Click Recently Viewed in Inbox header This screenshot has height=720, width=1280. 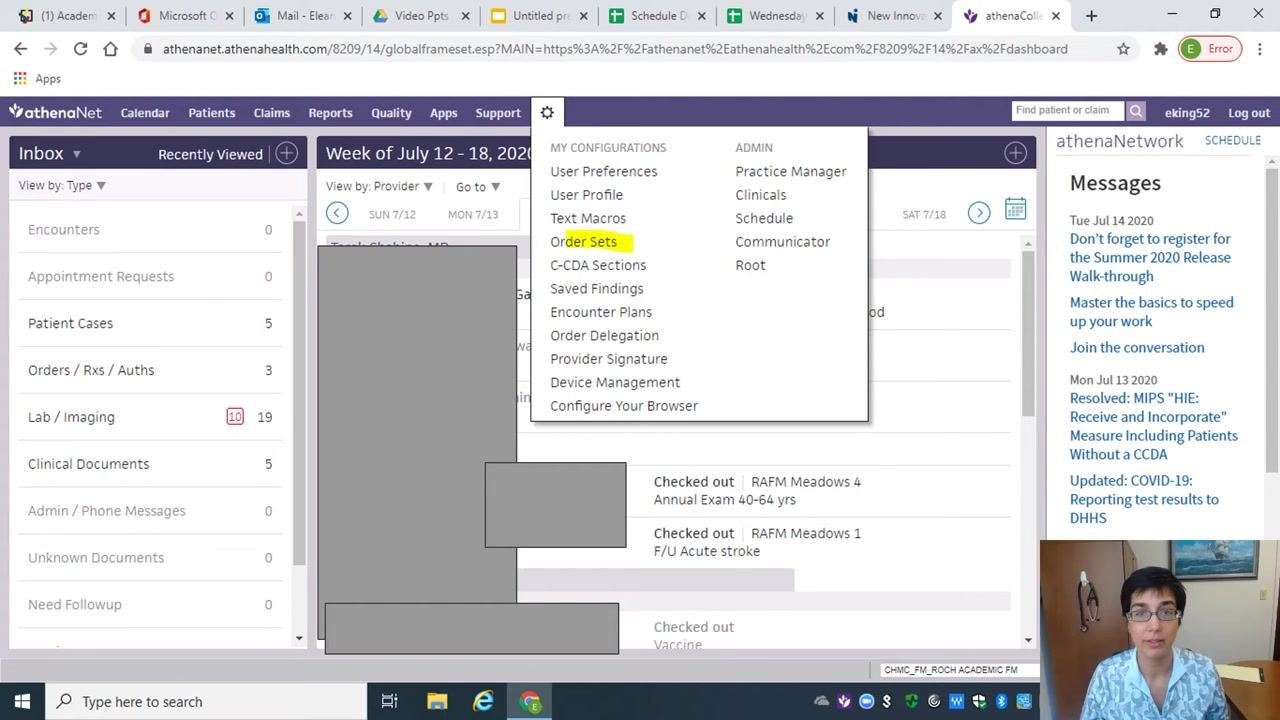tap(210, 154)
